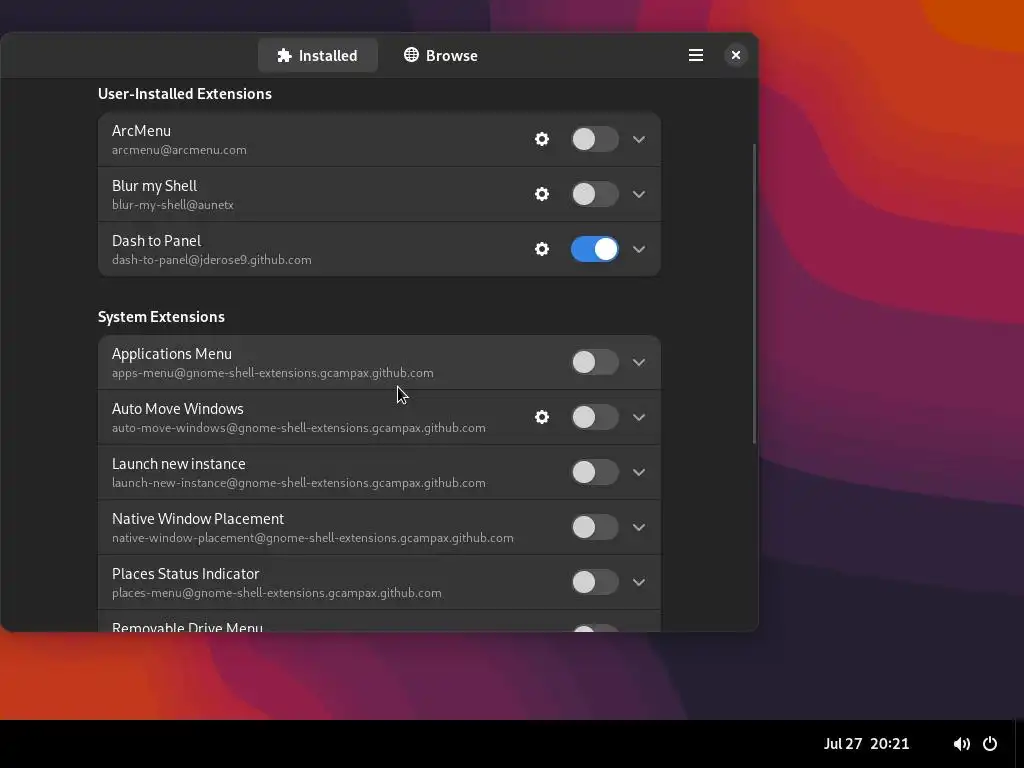This screenshot has width=1024, height=768.
Task: Open Dash to Panel settings gear
Action: (541, 249)
